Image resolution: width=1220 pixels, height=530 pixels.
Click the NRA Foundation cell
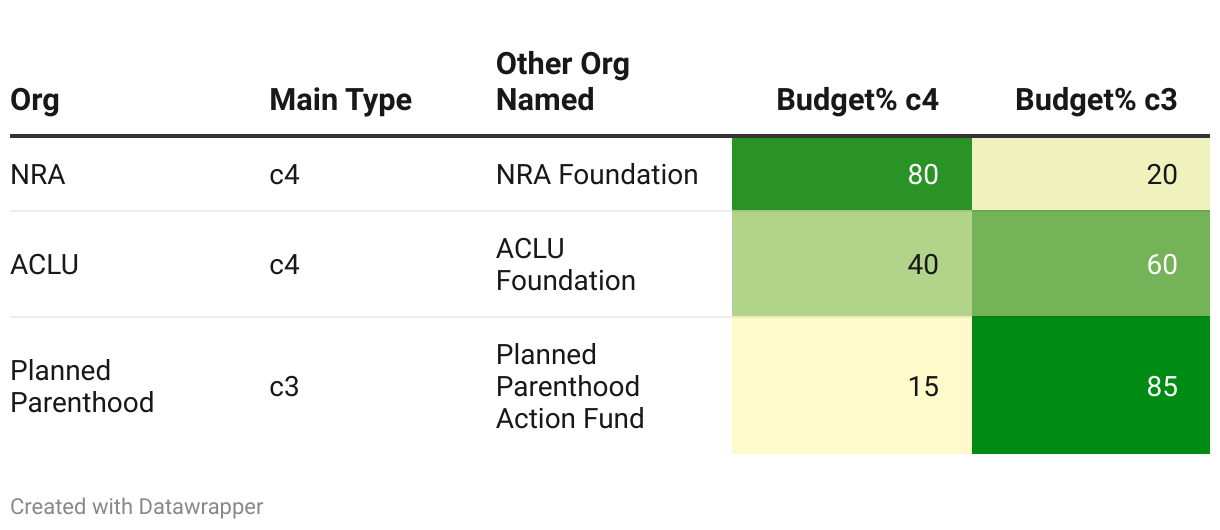[597, 175]
